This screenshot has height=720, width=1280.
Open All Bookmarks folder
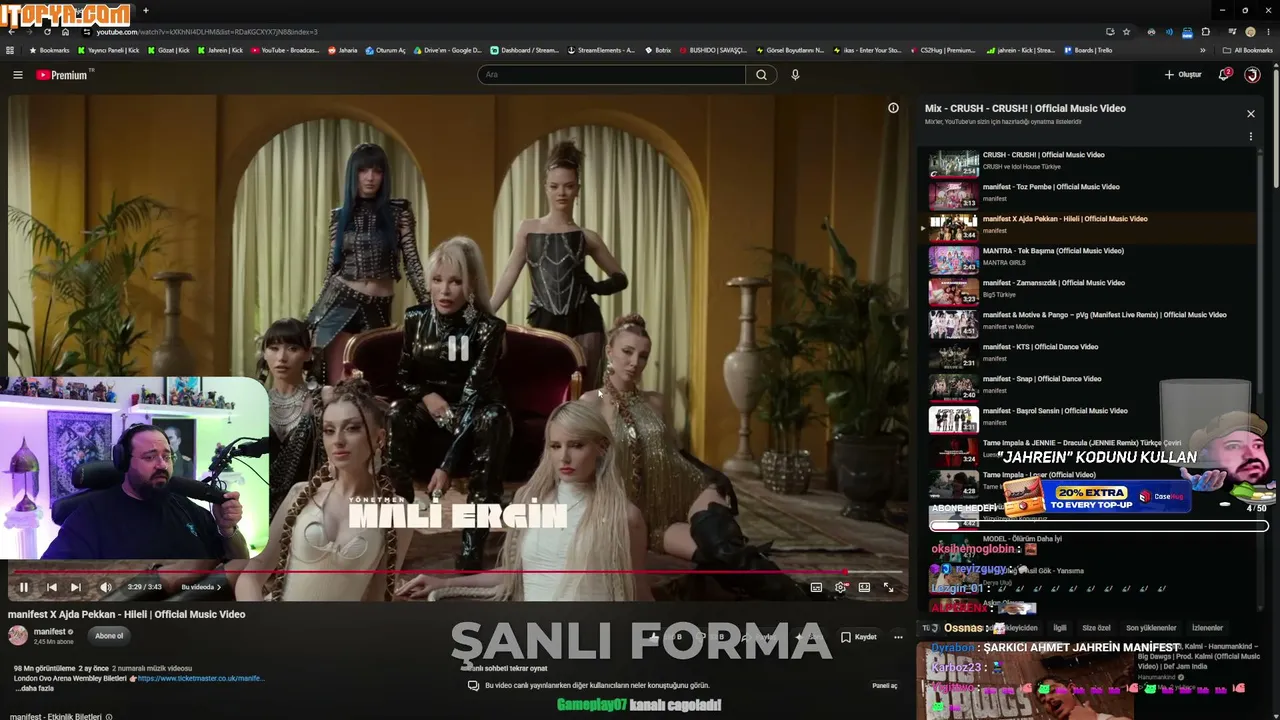click(x=1247, y=50)
